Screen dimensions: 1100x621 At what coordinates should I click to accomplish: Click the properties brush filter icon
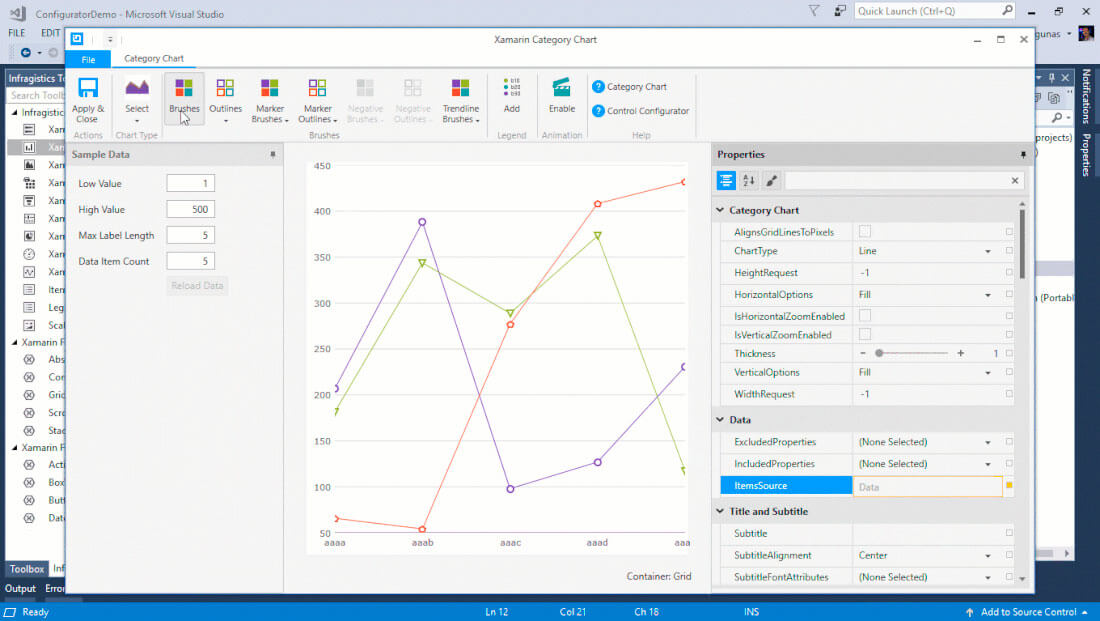click(772, 180)
